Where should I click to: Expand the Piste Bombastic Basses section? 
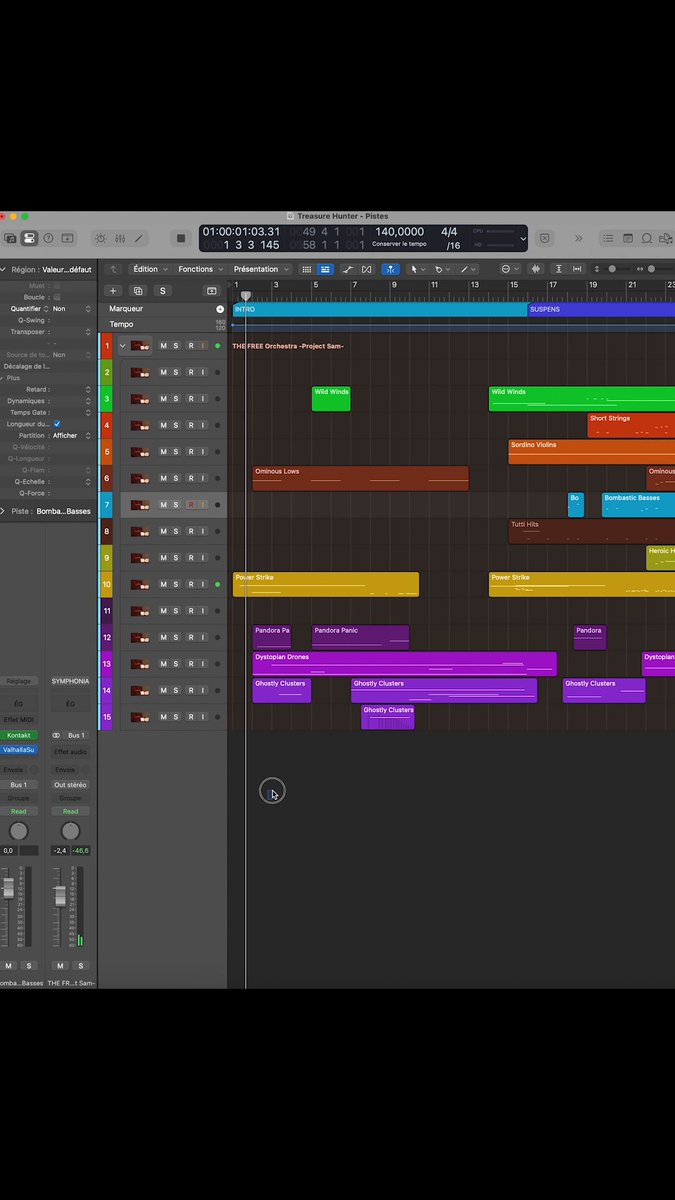(x=3, y=511)
